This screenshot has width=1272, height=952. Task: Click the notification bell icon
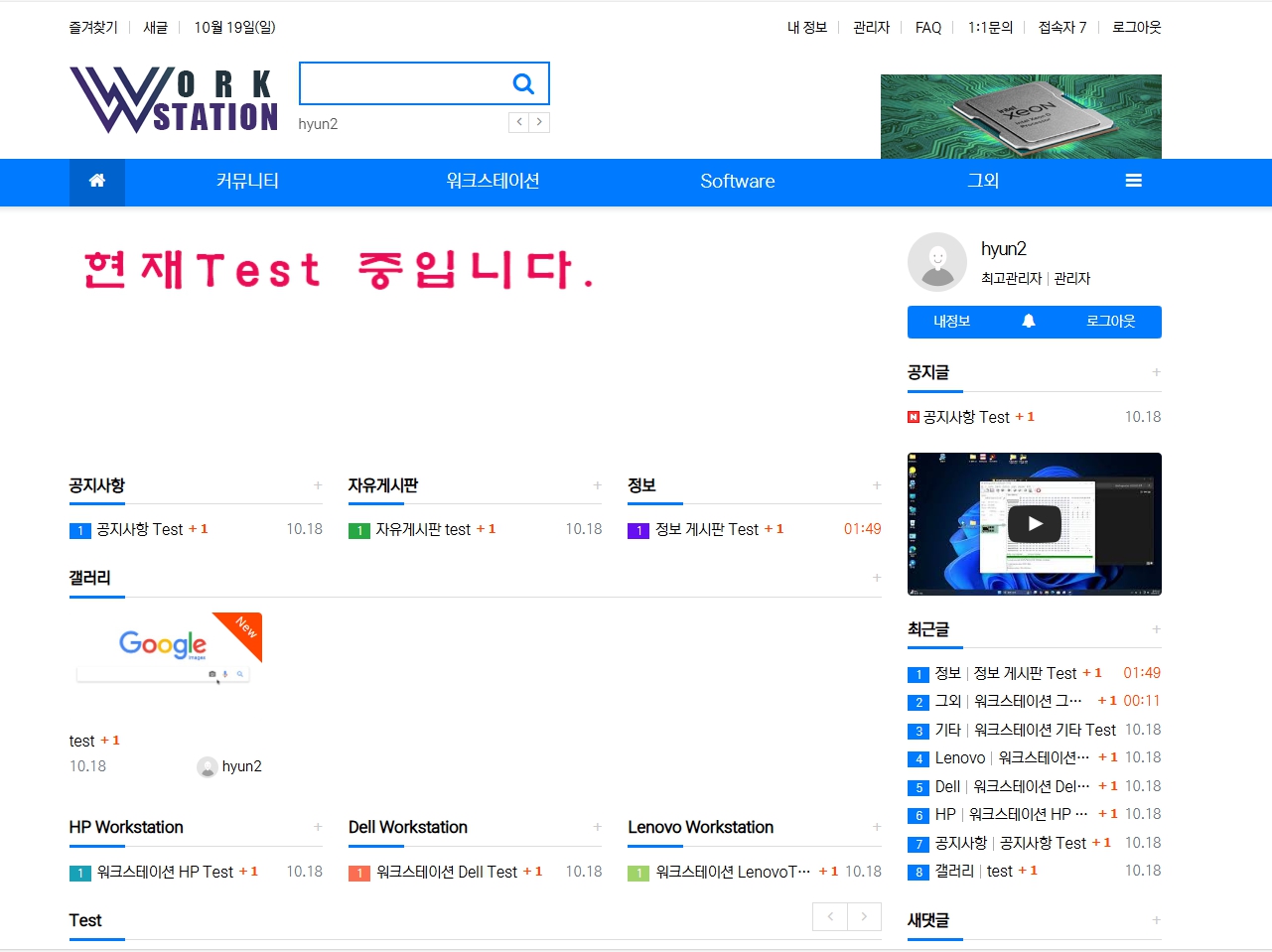click(x=1029, y=322)
